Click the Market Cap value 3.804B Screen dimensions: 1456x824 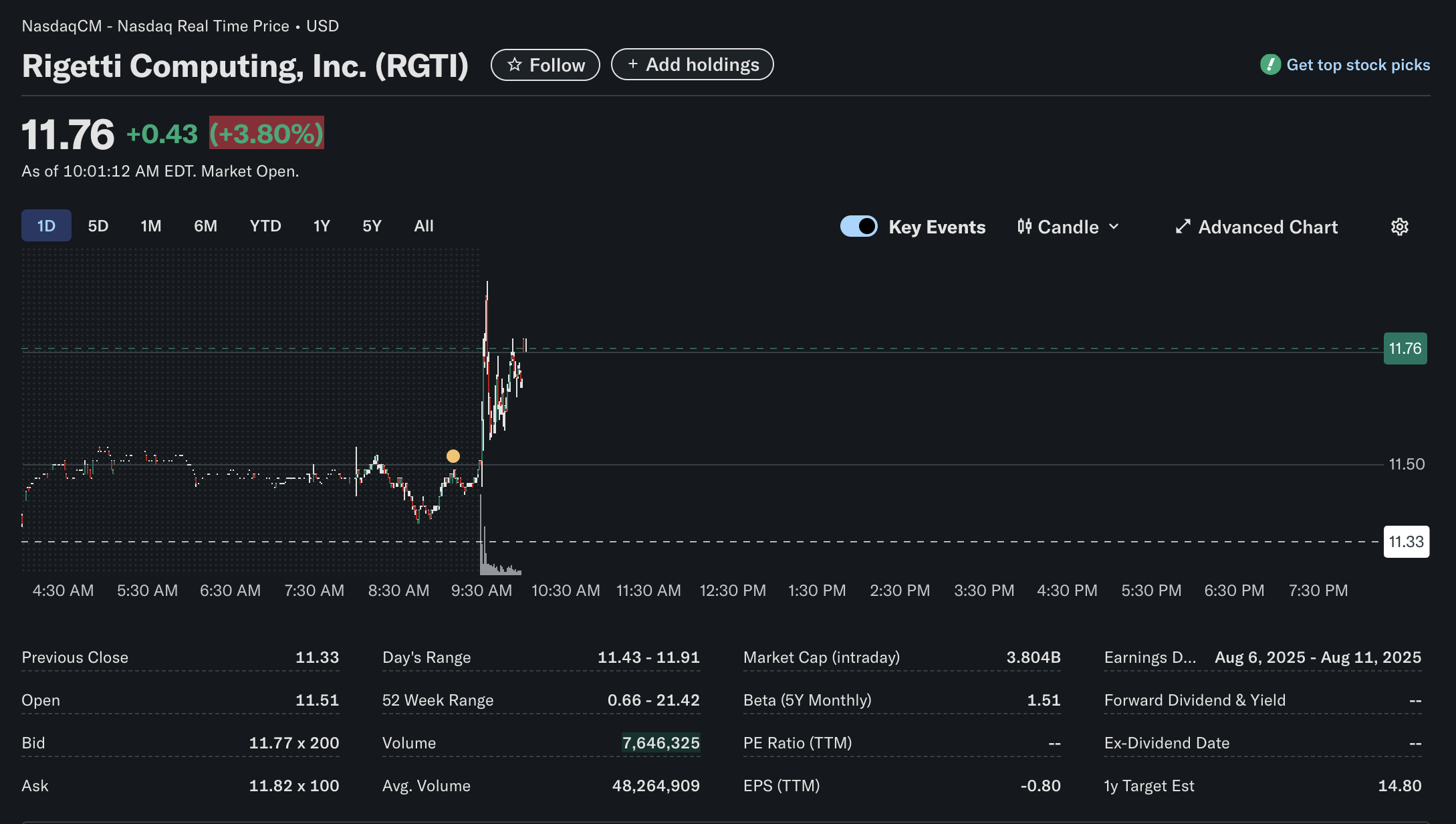(x=1034, y=657)
